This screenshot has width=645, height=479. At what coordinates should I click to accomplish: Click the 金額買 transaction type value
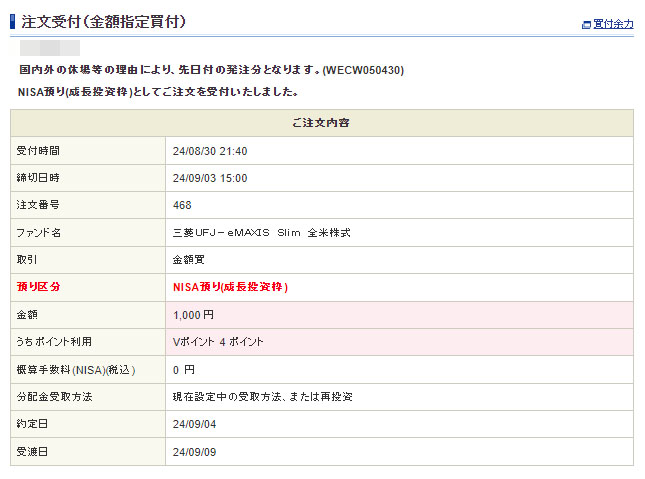(190, 260)
